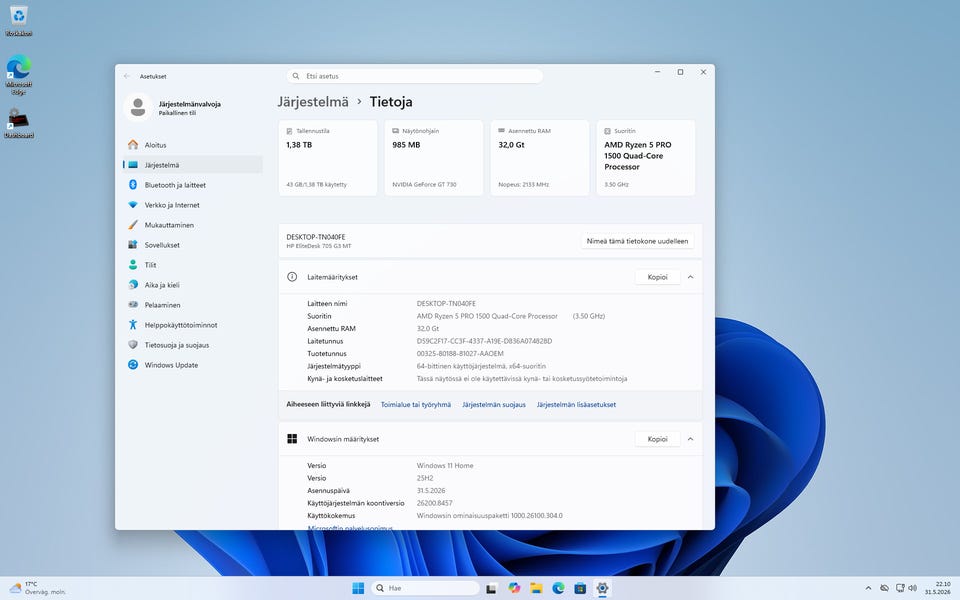
Task: Open Järjestelmän lisäasetukset link
Action: coord(576,405)
